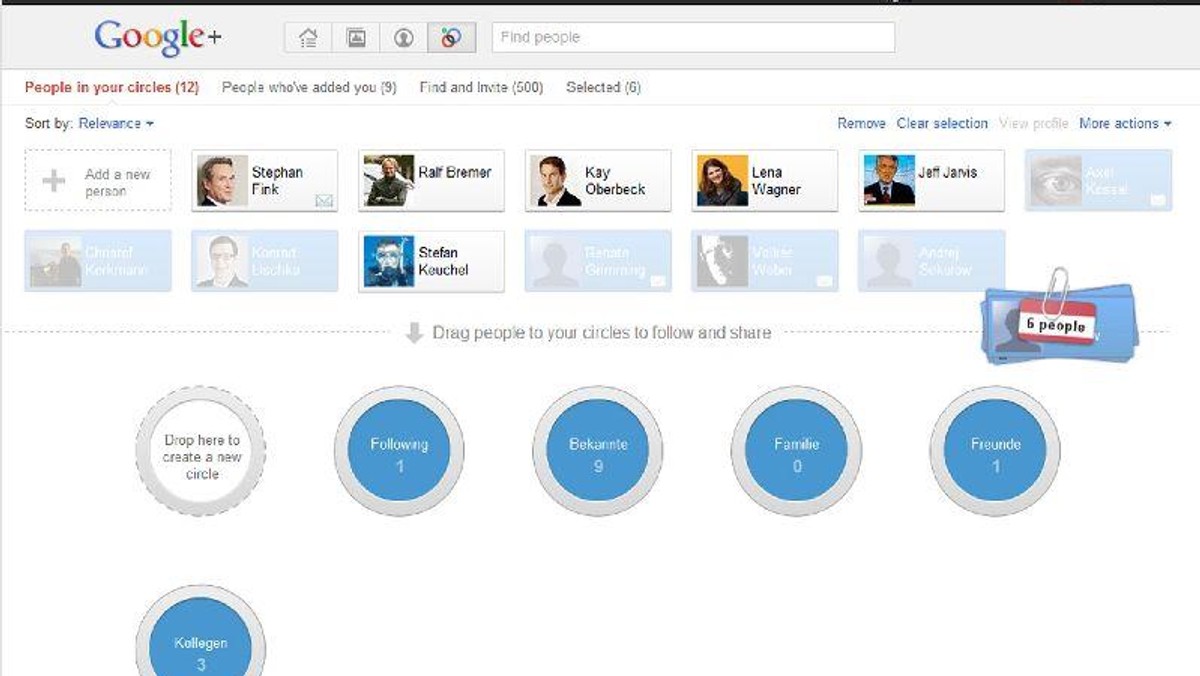Click the Remove link
The width and height of the screenshot is (1200, 676).
(x=861, y=123)
